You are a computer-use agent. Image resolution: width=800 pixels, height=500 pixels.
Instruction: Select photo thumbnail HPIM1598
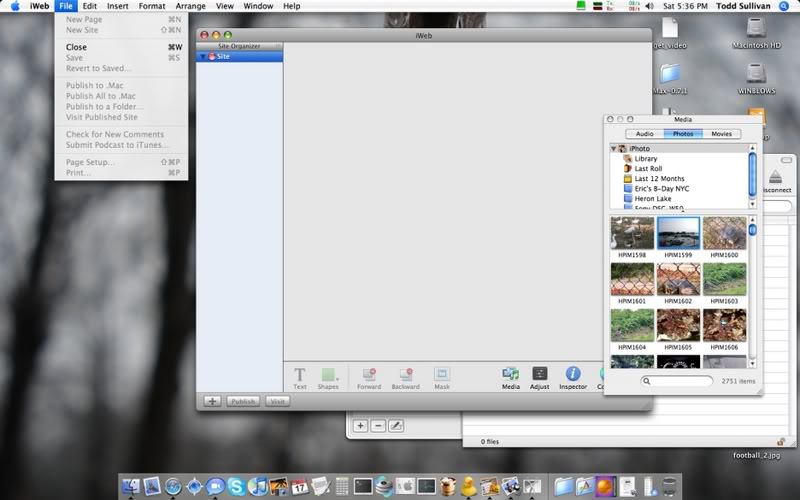pyautogui.click(x=632, y=233)
